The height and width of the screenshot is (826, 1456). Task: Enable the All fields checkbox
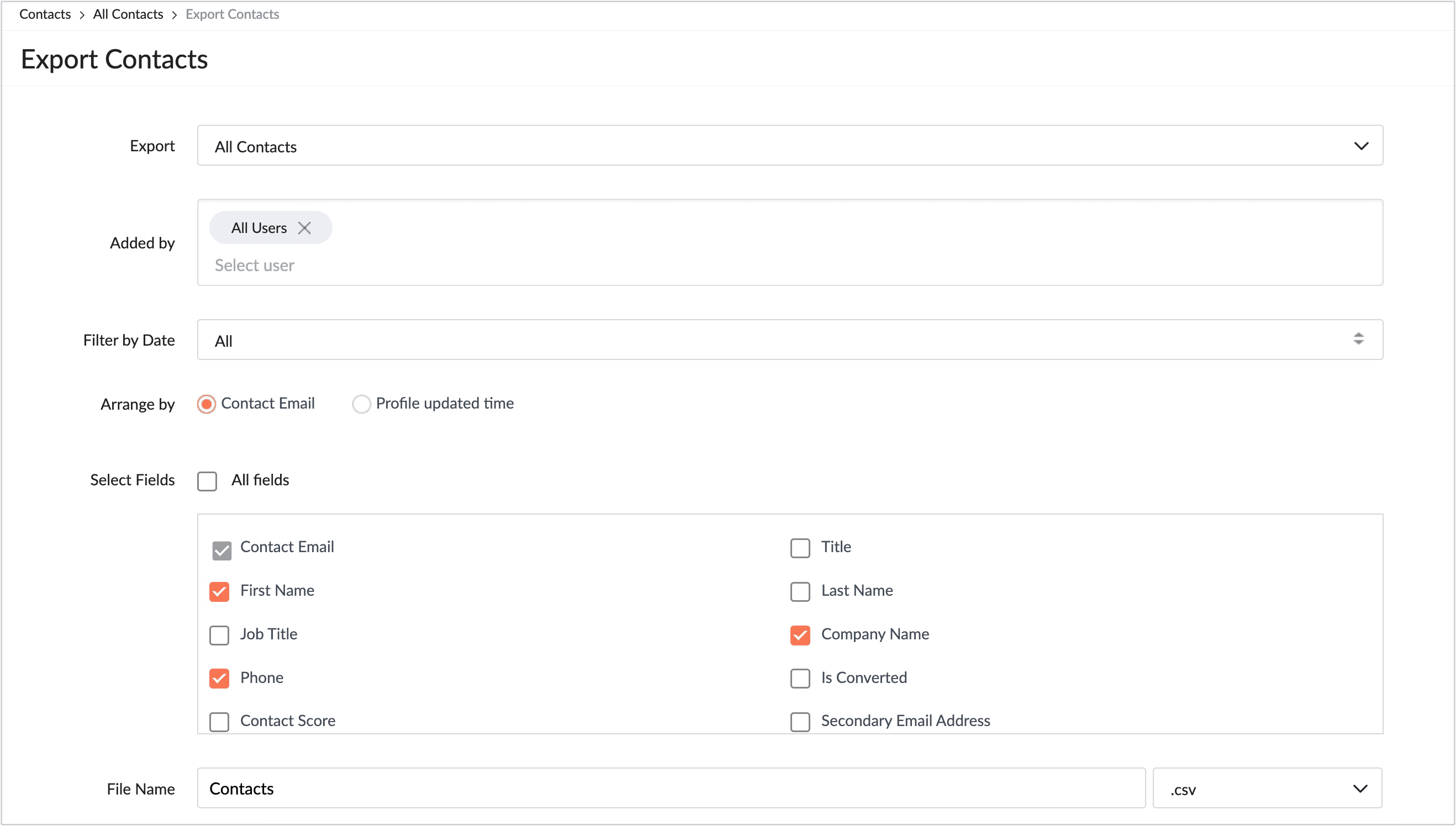click(207, 480)
